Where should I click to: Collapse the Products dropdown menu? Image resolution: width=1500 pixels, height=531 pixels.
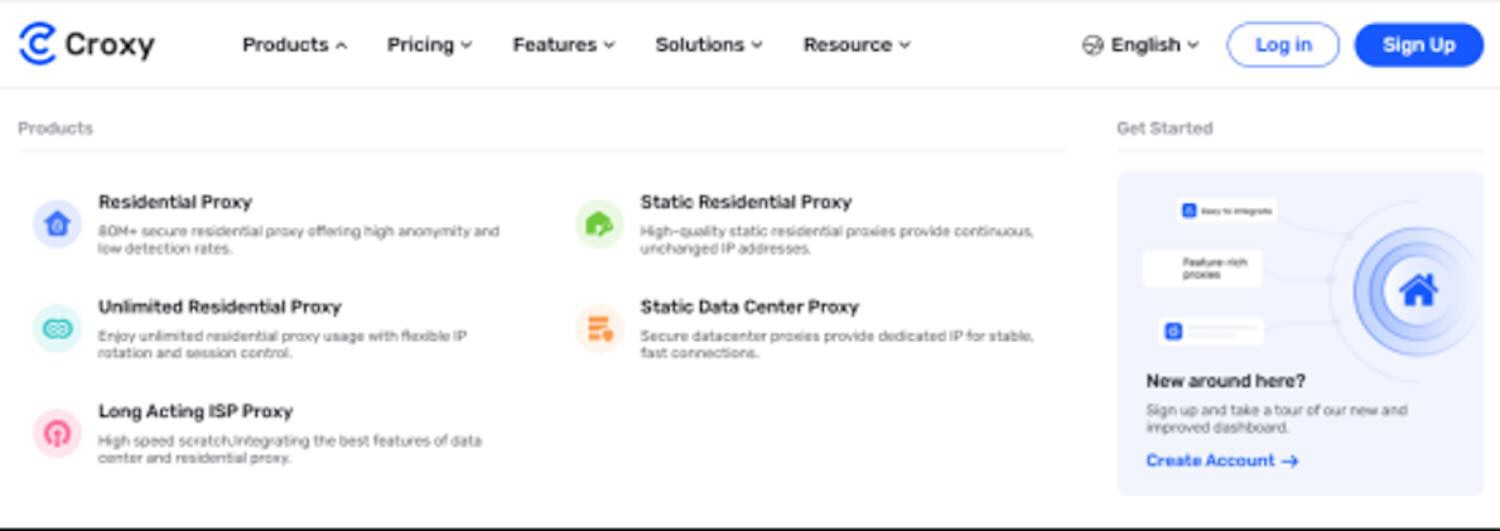(x=295, y=45)
